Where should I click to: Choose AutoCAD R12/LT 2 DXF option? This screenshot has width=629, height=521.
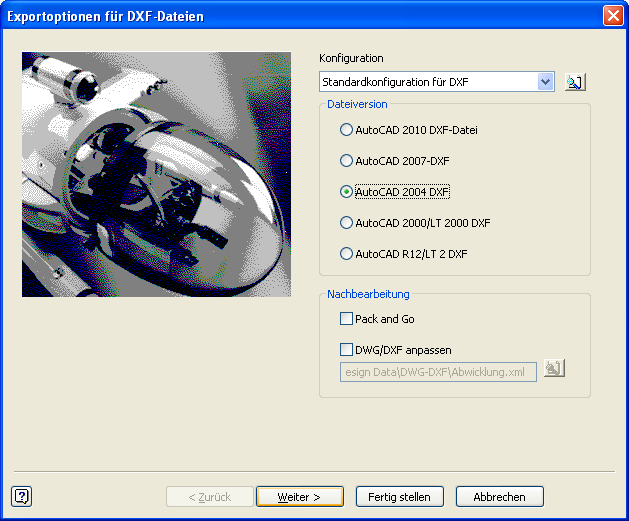[x=346, y=253]
